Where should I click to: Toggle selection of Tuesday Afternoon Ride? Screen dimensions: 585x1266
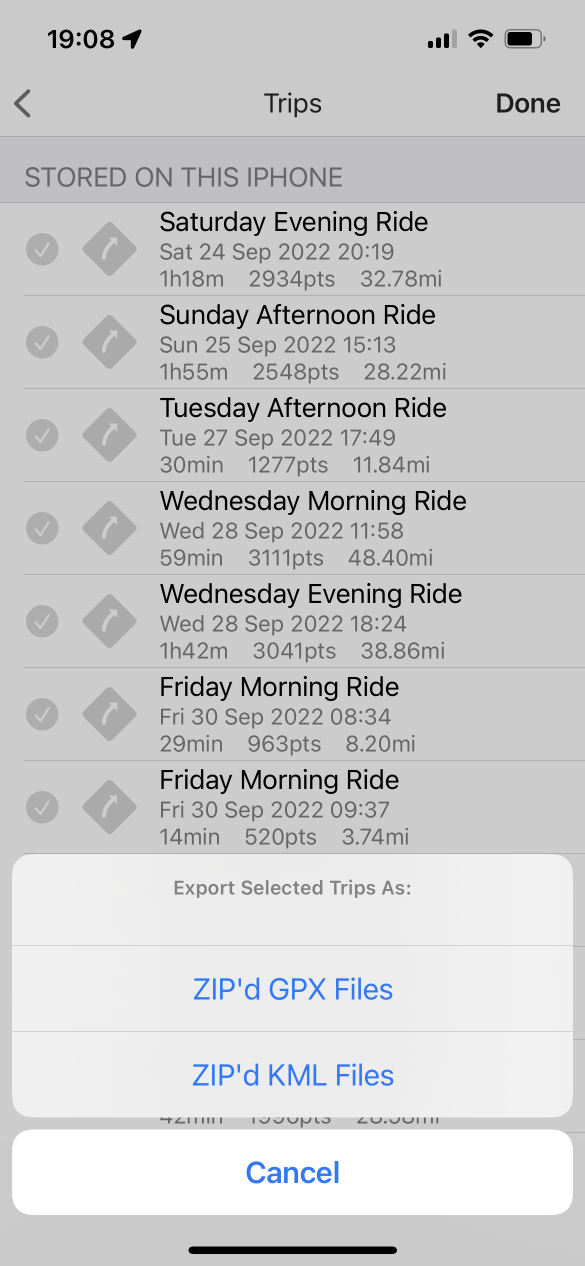[x=42, y=435]
